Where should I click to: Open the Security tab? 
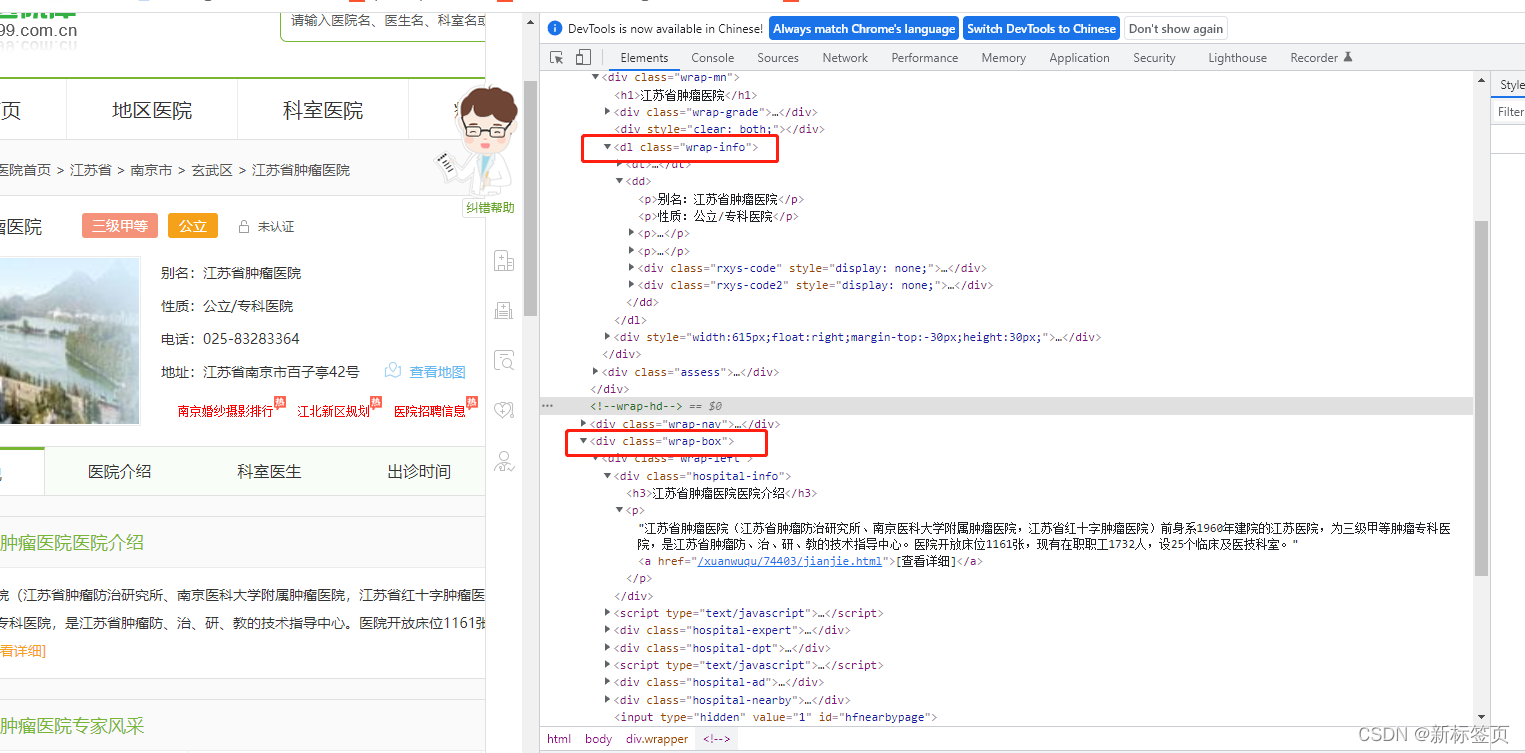click(1154, 58)
